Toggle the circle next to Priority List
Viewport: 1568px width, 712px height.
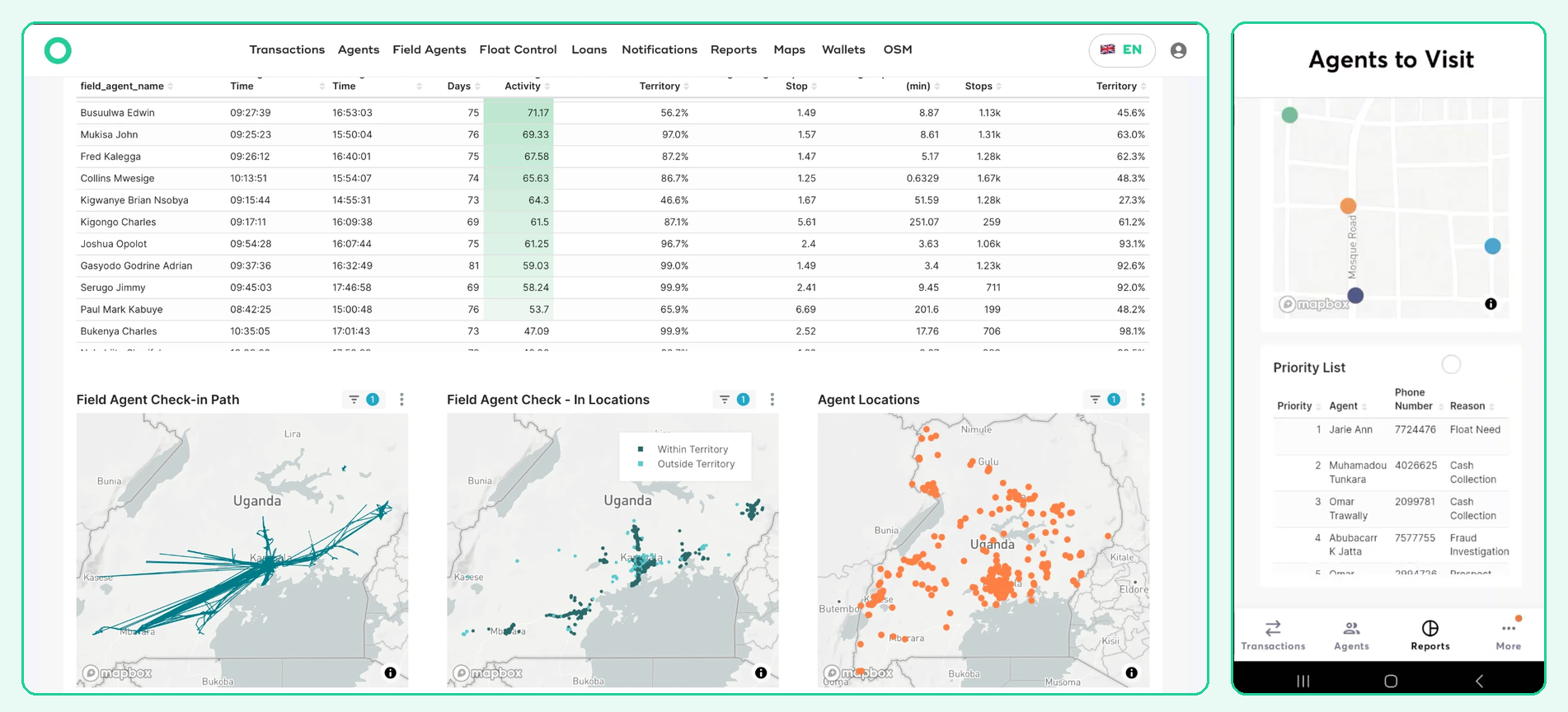point(1451,364)
